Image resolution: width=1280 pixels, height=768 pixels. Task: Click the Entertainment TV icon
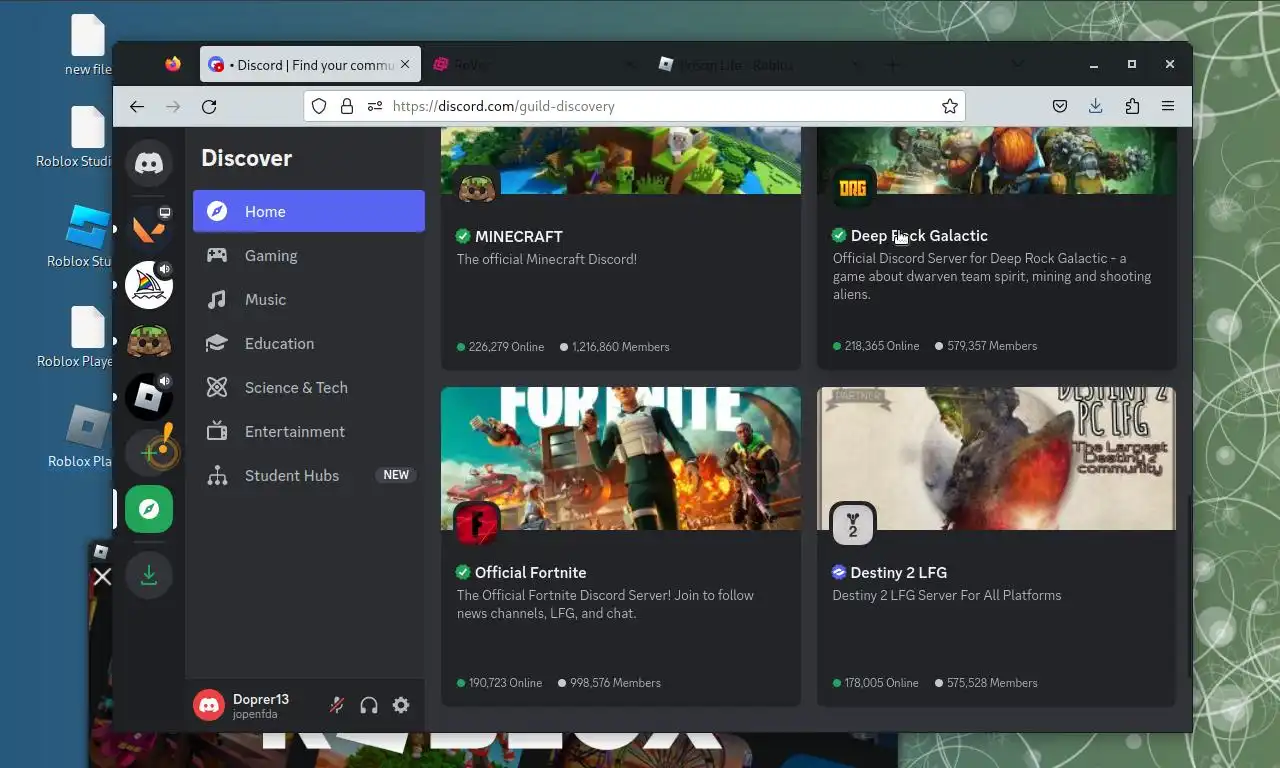pos(217,431)
